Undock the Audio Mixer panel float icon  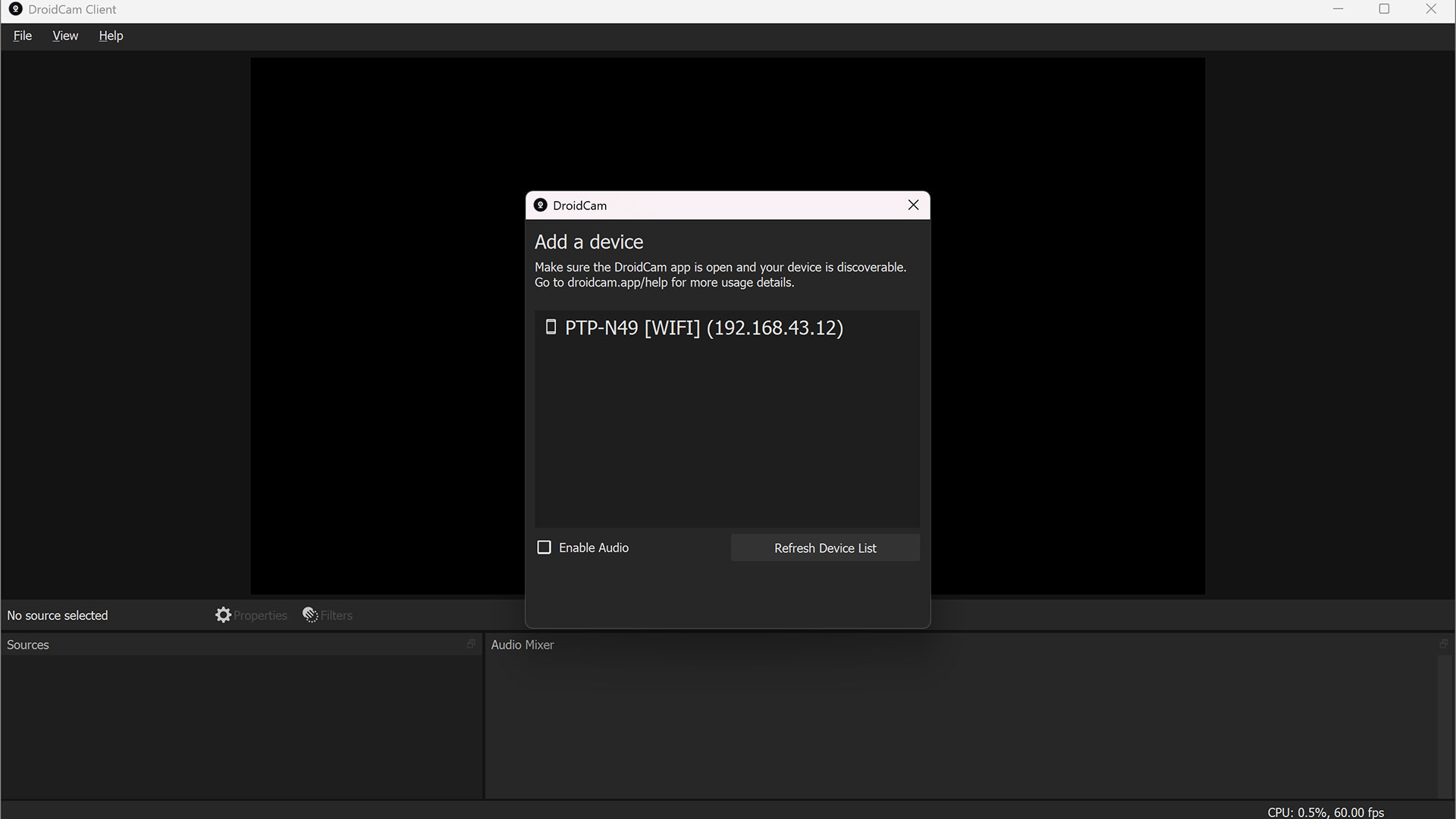click(1443, 644)
